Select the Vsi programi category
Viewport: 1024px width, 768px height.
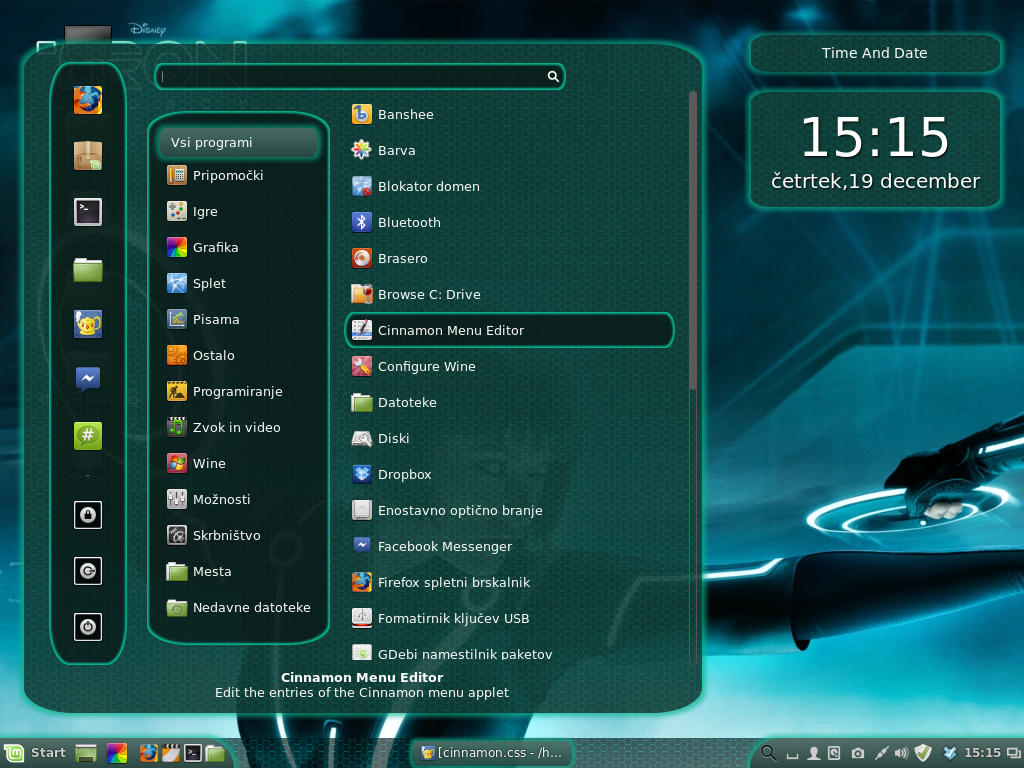[x=239, y=142]
